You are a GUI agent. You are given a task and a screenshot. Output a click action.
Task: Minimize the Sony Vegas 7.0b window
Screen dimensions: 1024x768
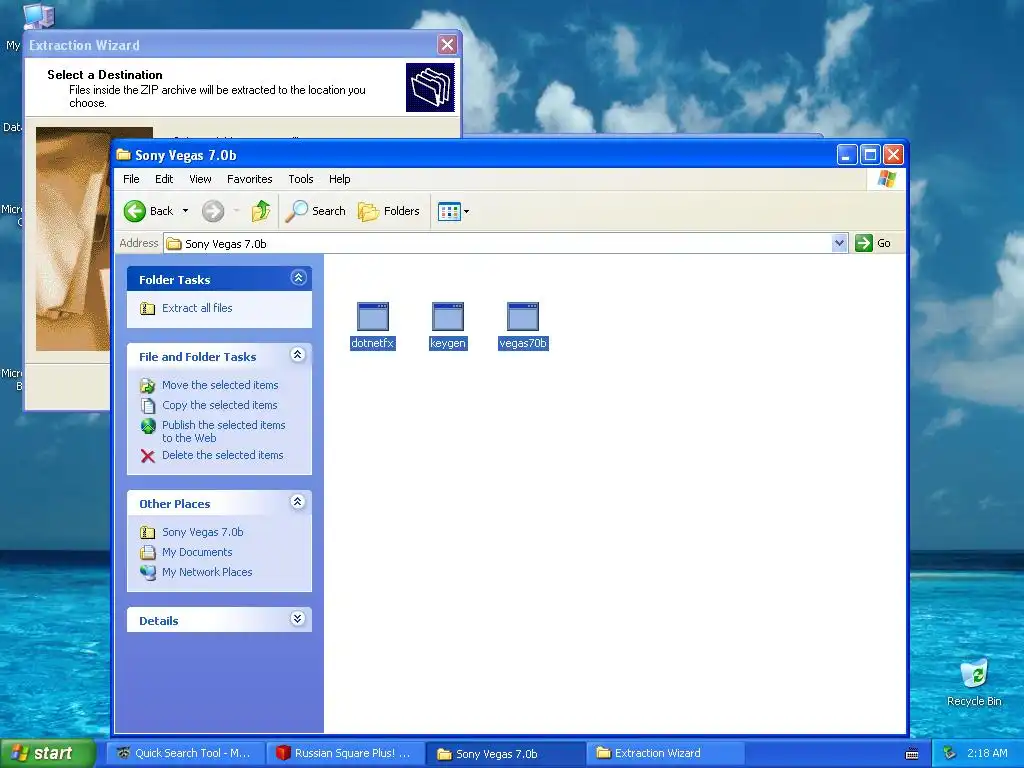click(x=847, y=155)
